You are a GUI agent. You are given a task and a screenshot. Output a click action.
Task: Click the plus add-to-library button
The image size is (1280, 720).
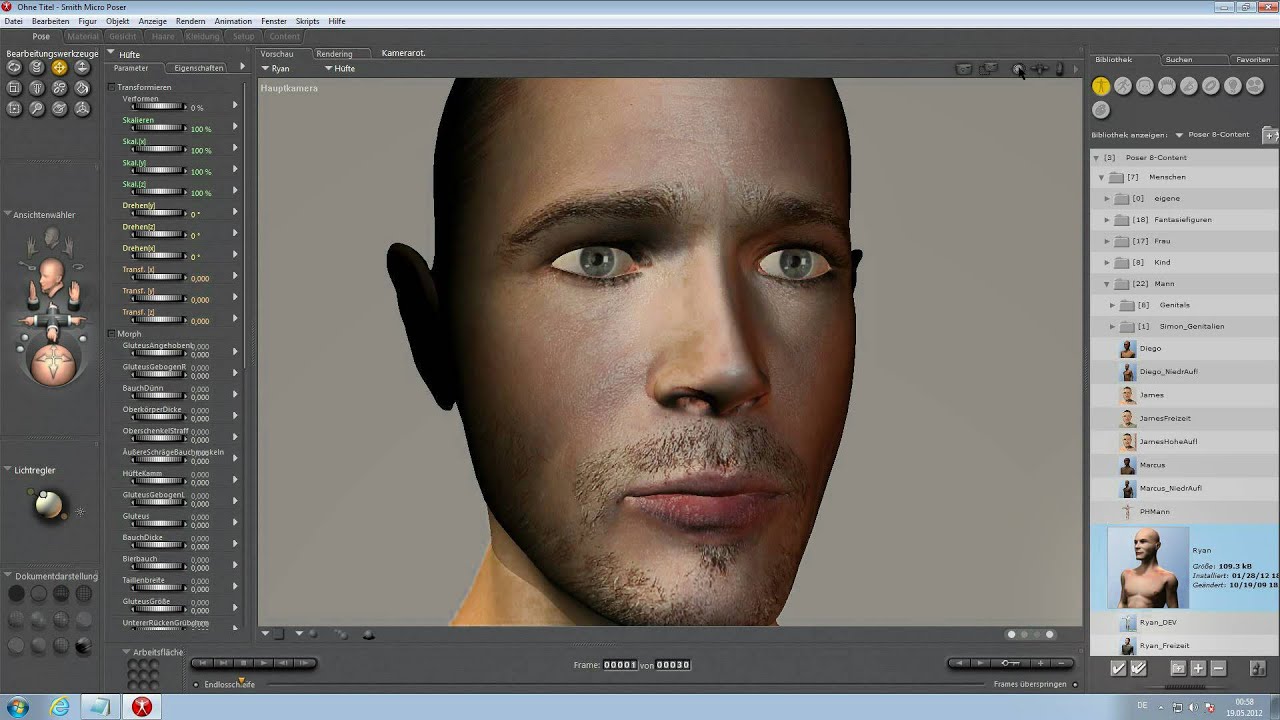pos(1198,668)
